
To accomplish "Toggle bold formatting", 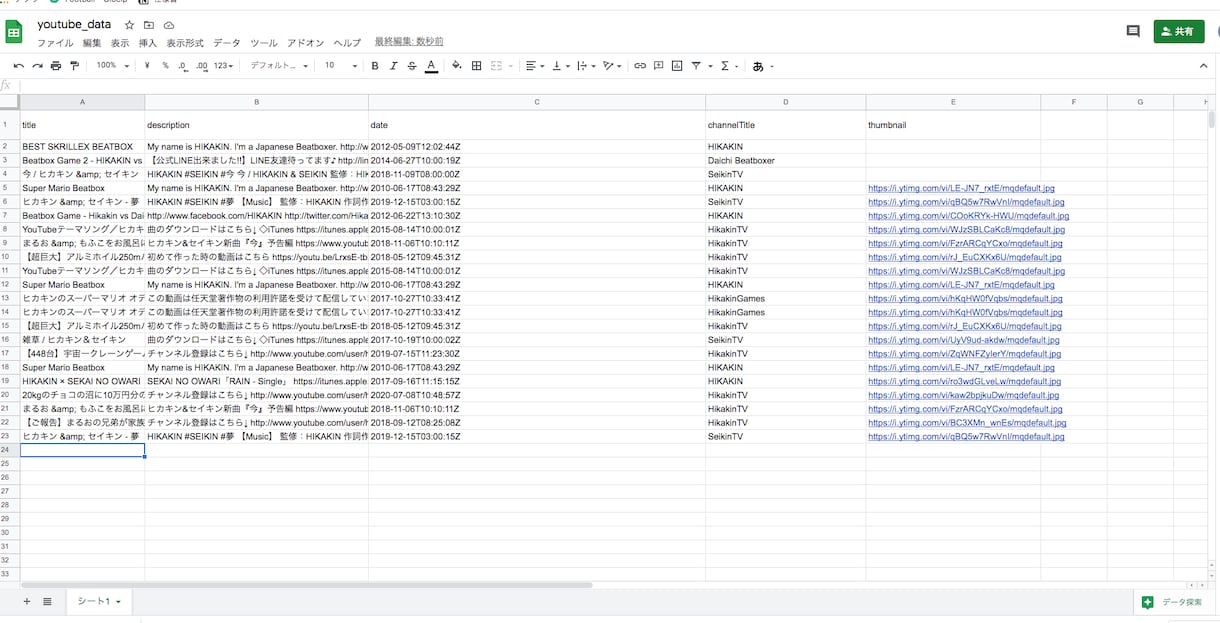I will pos(375,66).
